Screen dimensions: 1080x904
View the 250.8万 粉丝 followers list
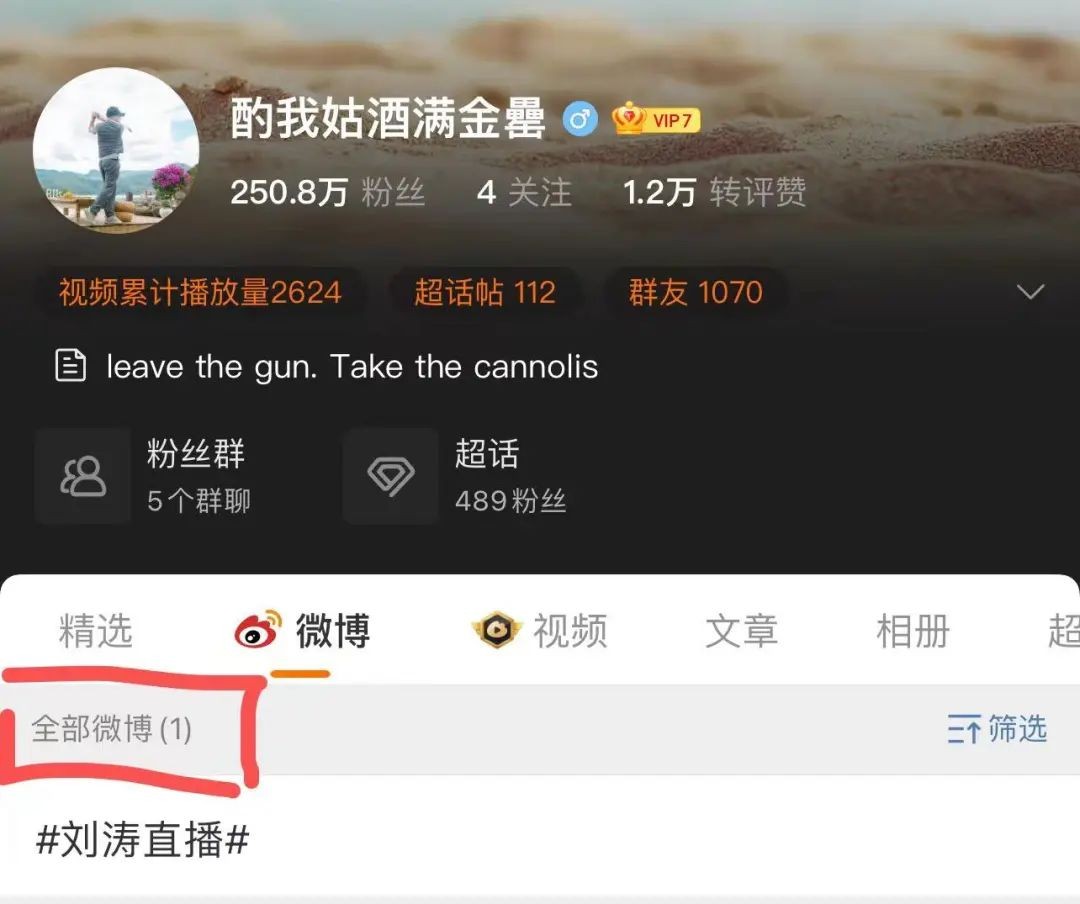point(328,192)
